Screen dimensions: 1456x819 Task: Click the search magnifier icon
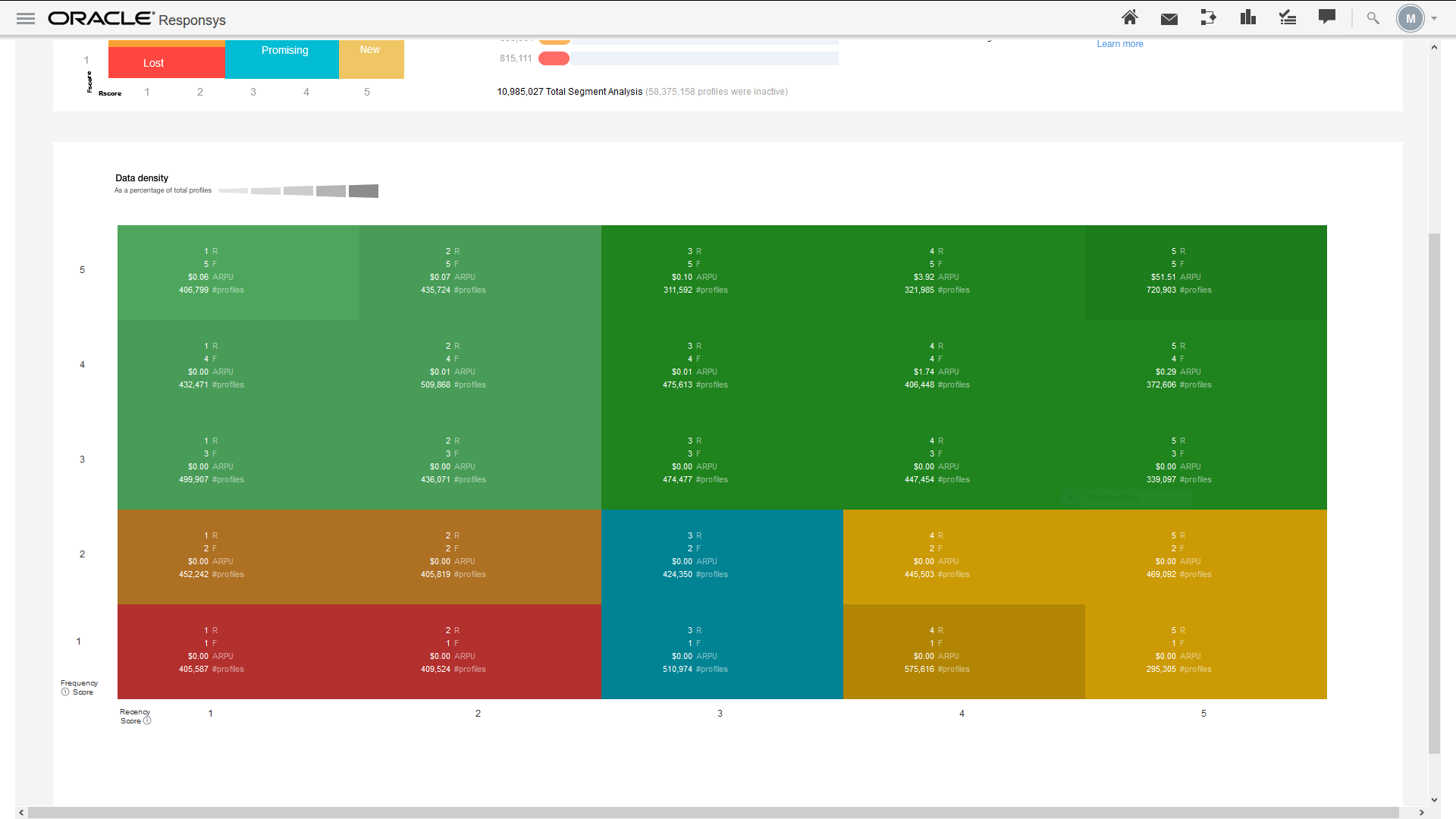[1373, 18]
